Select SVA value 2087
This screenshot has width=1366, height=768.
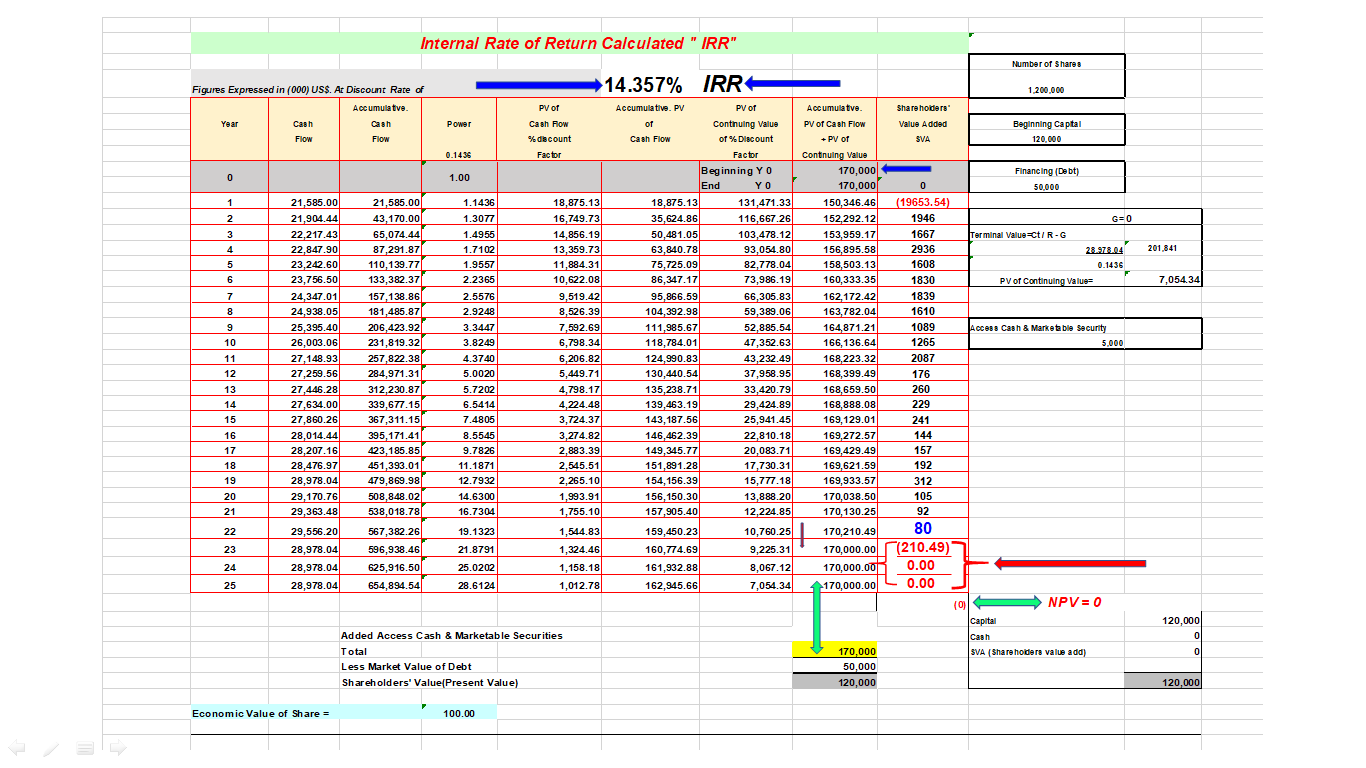tap(923, 358)
